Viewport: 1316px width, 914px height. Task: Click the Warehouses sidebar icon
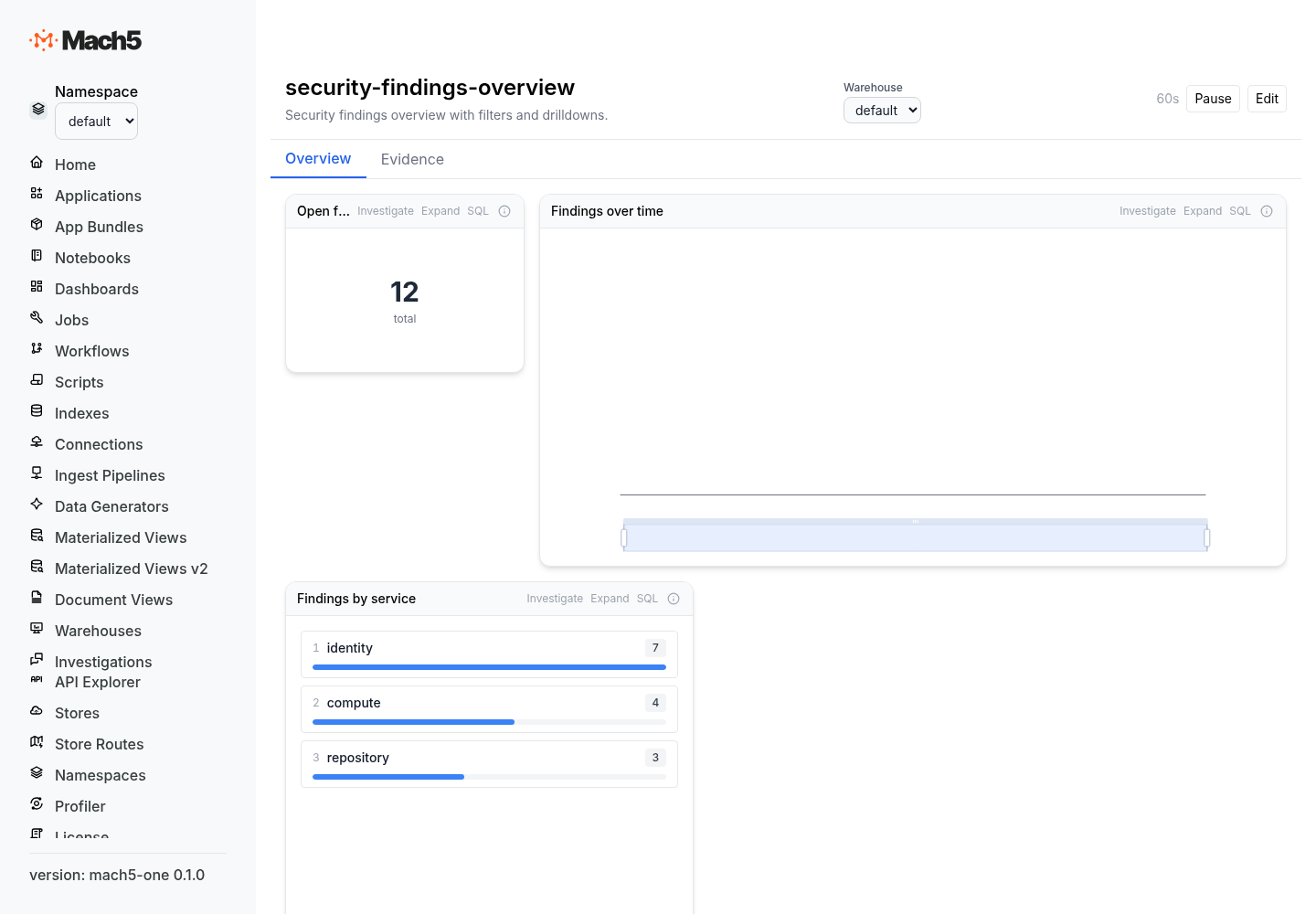(37, 629)
